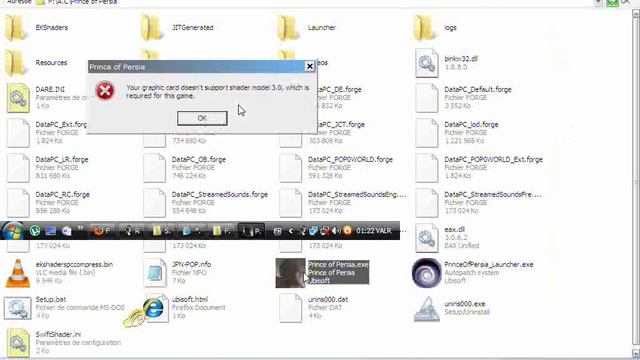Select the DataPC_RC.forge file
Image resolution: width=640 pixels, height=360 pixels.
(49, 203)
